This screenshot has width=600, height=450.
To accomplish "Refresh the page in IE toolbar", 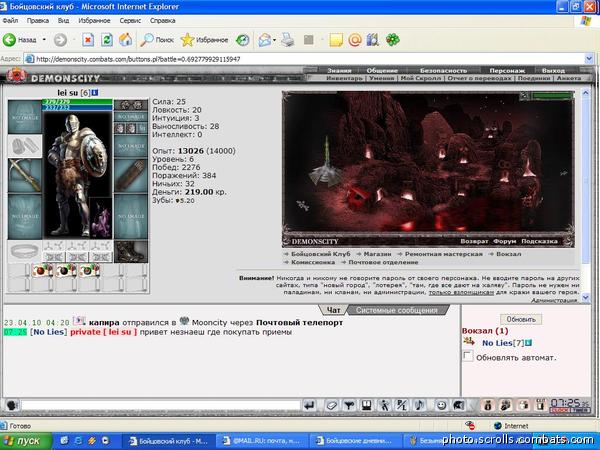I will click(107, 39).
